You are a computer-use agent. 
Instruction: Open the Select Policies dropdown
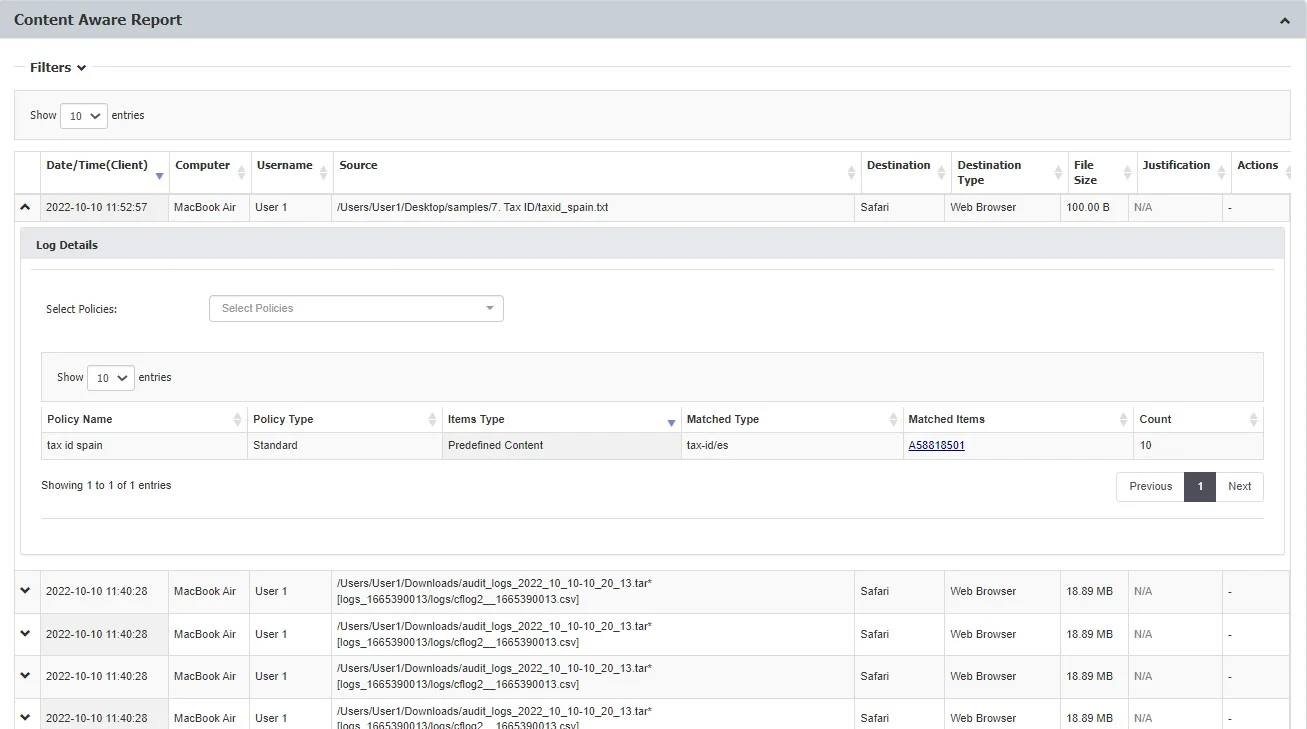pyautogui.click(x=356, y=308)
